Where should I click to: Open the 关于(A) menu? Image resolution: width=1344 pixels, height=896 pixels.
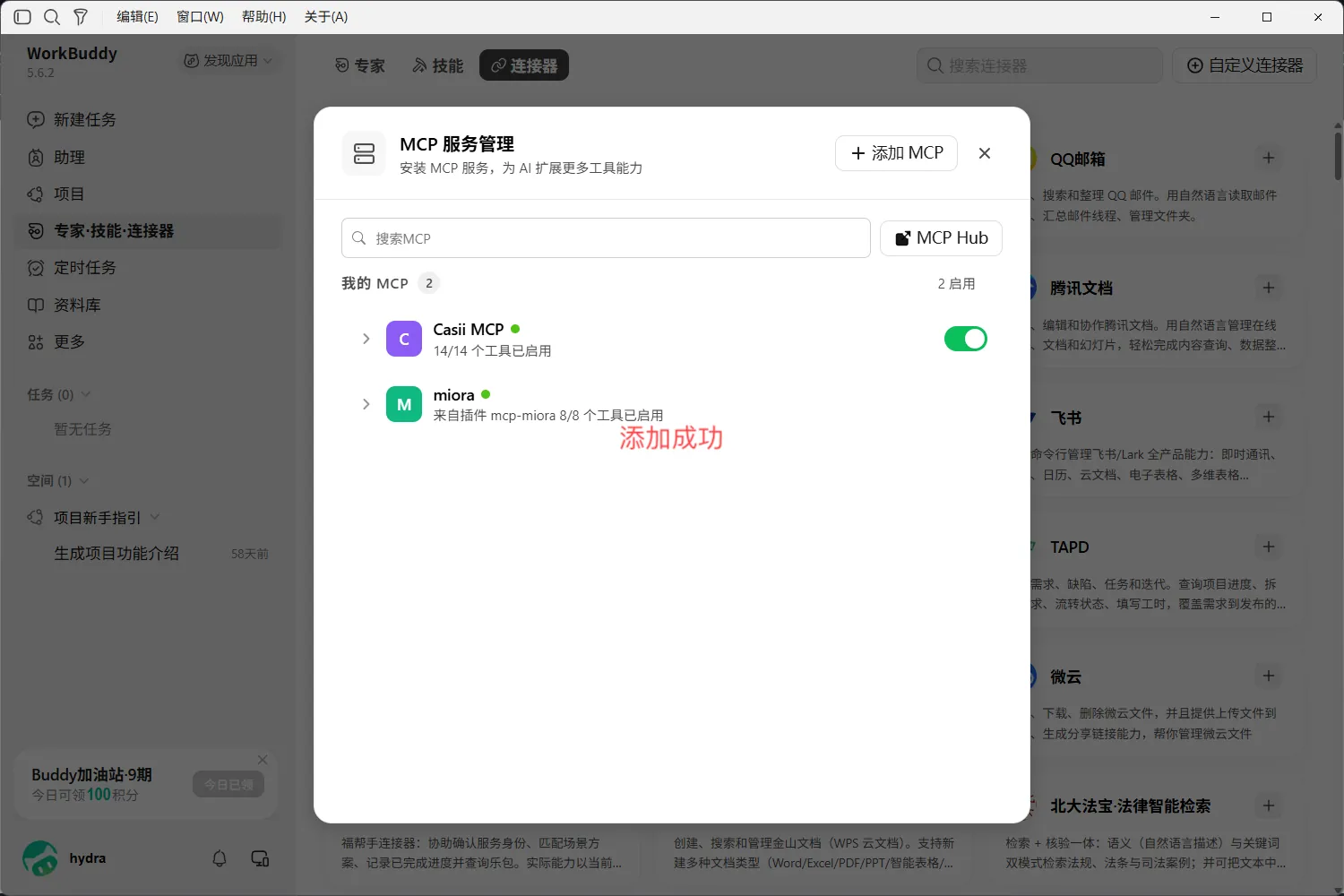326,17
